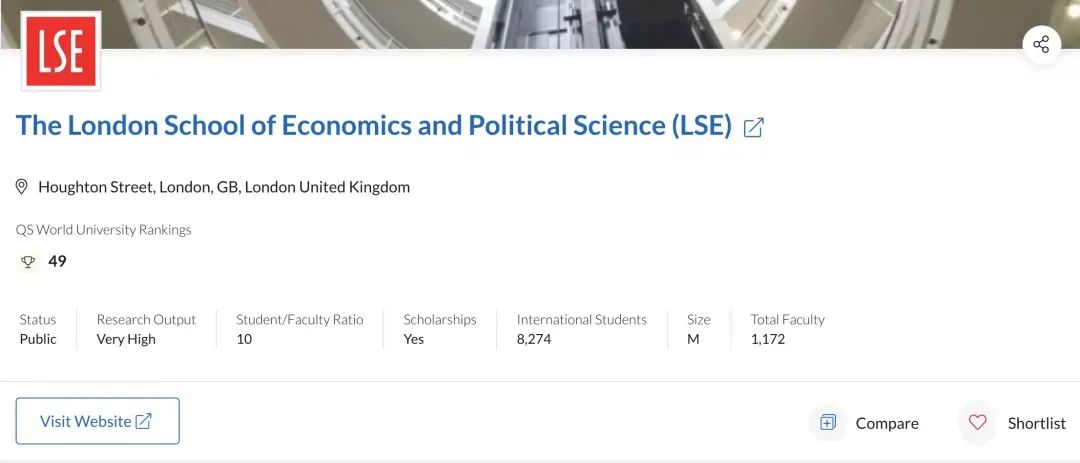Click external arrow icon in Visit Website
The height and width of the screenshot is (463, 1080).
click(x=144, y=421)
